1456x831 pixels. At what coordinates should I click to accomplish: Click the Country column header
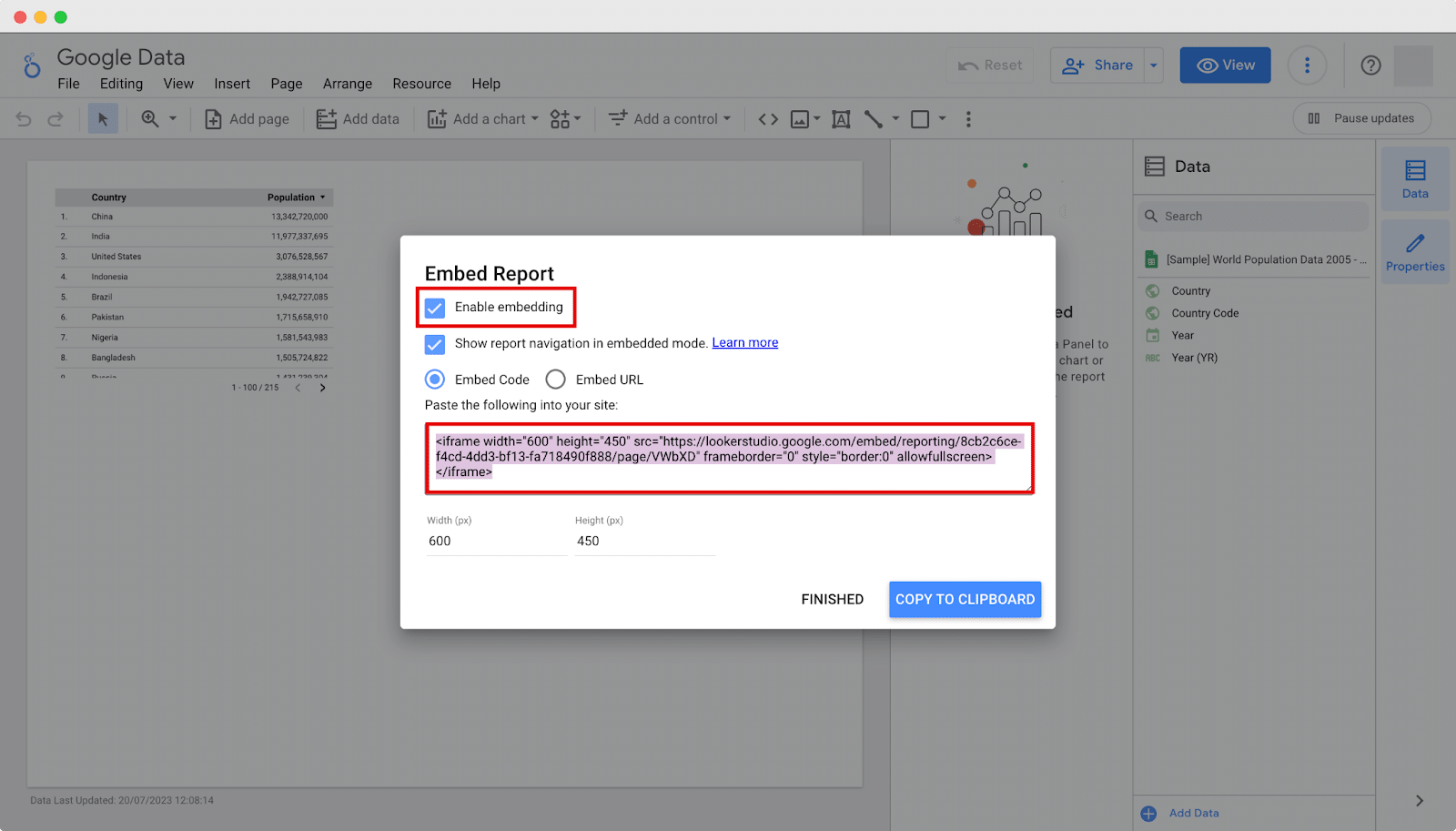[x=108, y=198]
